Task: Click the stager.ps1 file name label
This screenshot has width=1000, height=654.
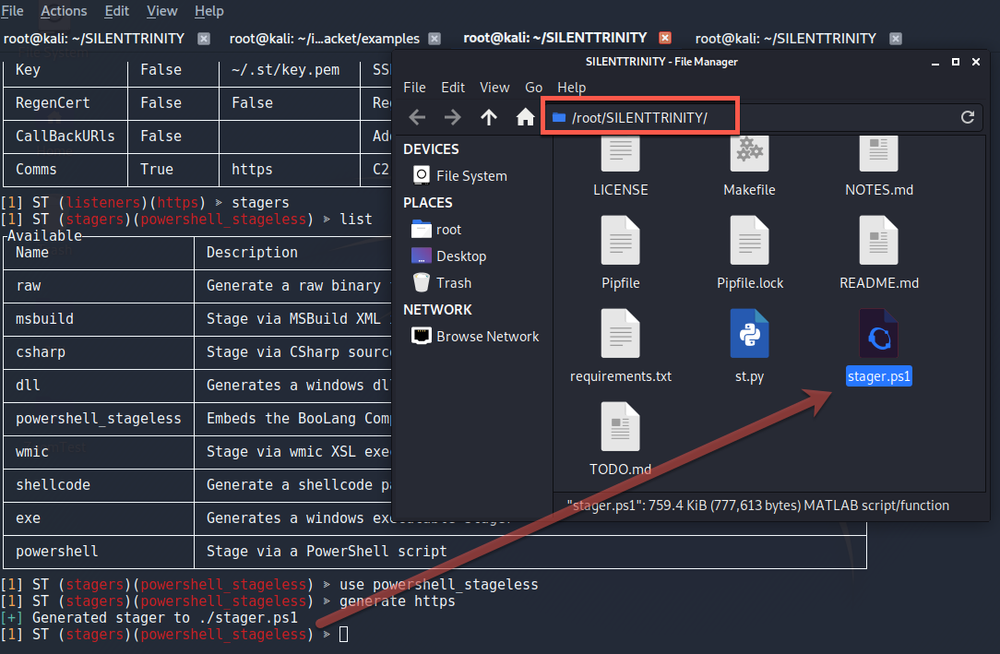Action: pos(878,376)
